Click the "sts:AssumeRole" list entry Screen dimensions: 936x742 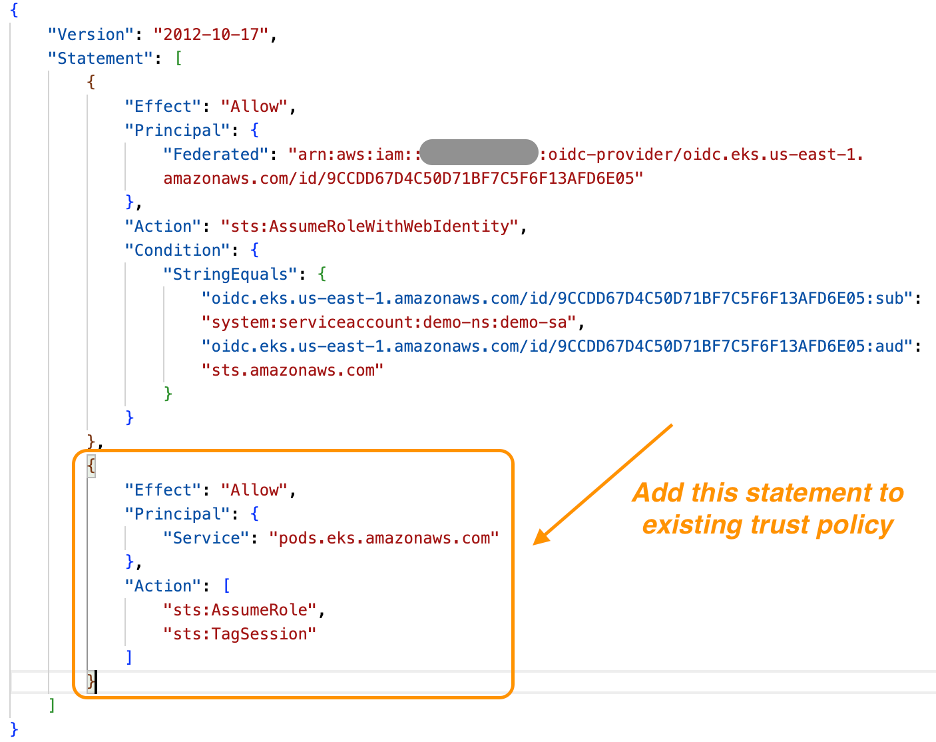(240, 610)
